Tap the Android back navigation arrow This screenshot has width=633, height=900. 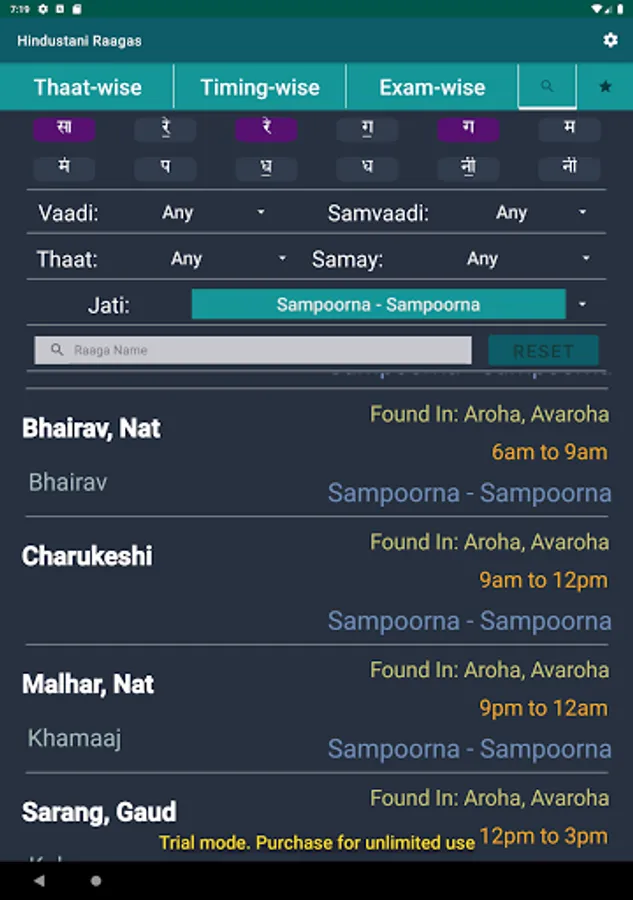tap(39, 880)
